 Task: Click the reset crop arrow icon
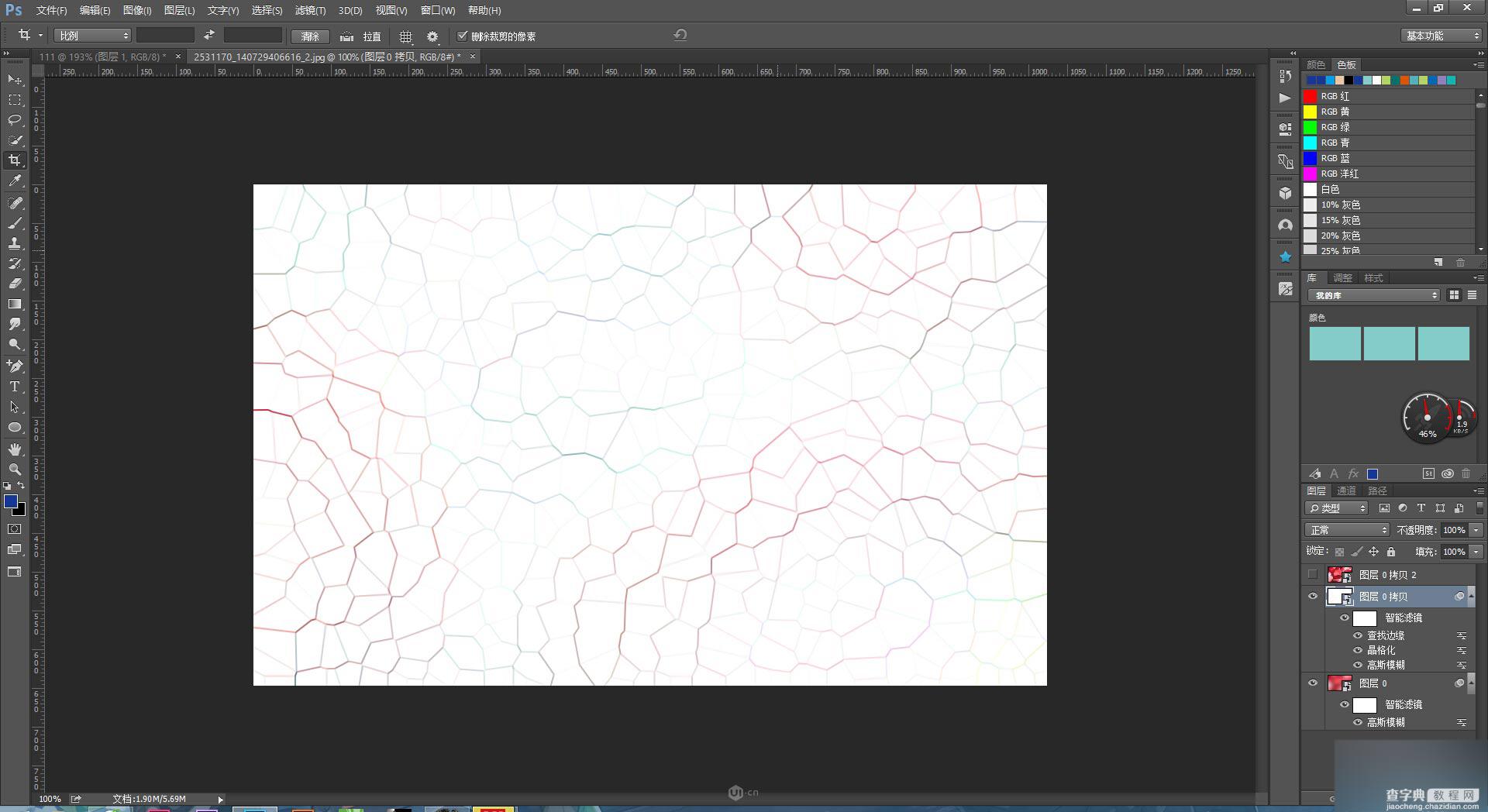click(680, 35)
